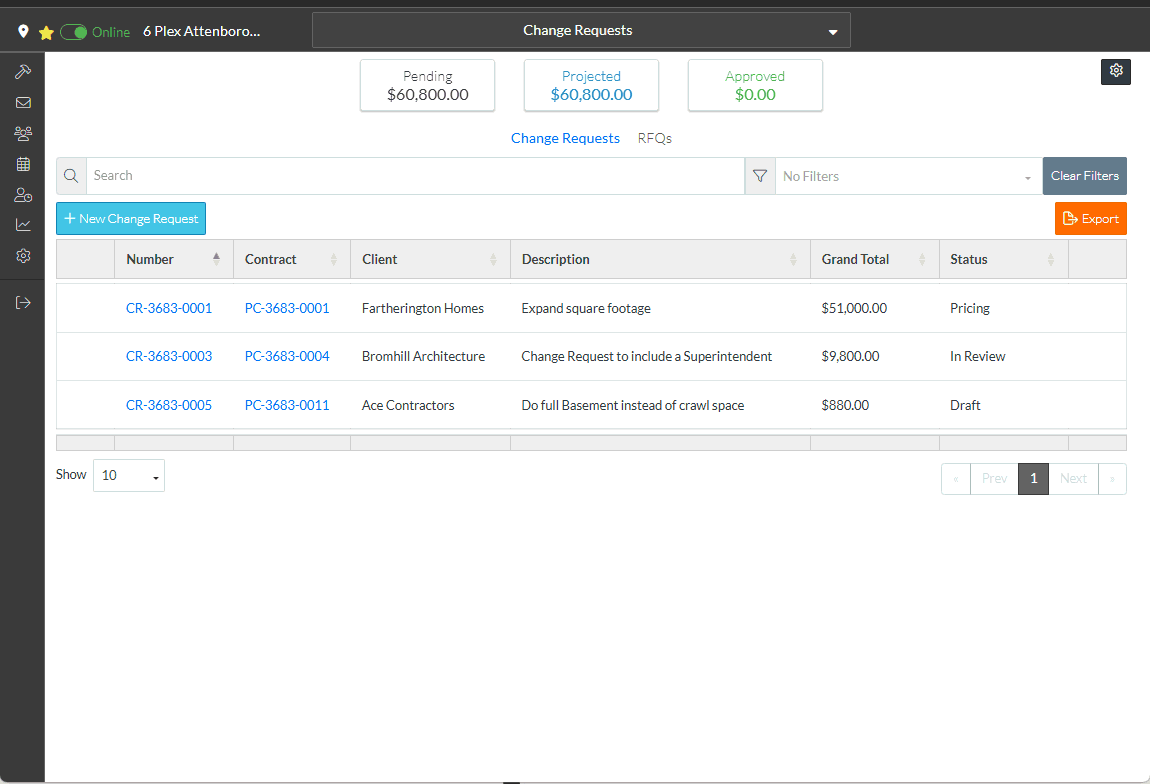Select the Change Requests tab

(565, 138)
